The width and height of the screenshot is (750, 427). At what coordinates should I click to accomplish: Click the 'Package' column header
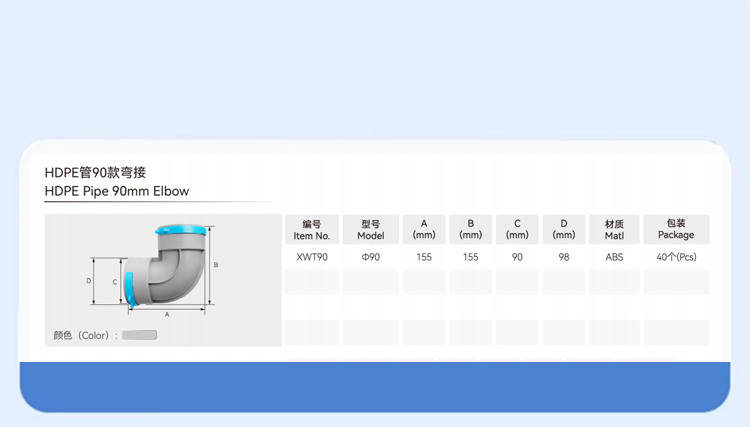(x=676, y=230)
